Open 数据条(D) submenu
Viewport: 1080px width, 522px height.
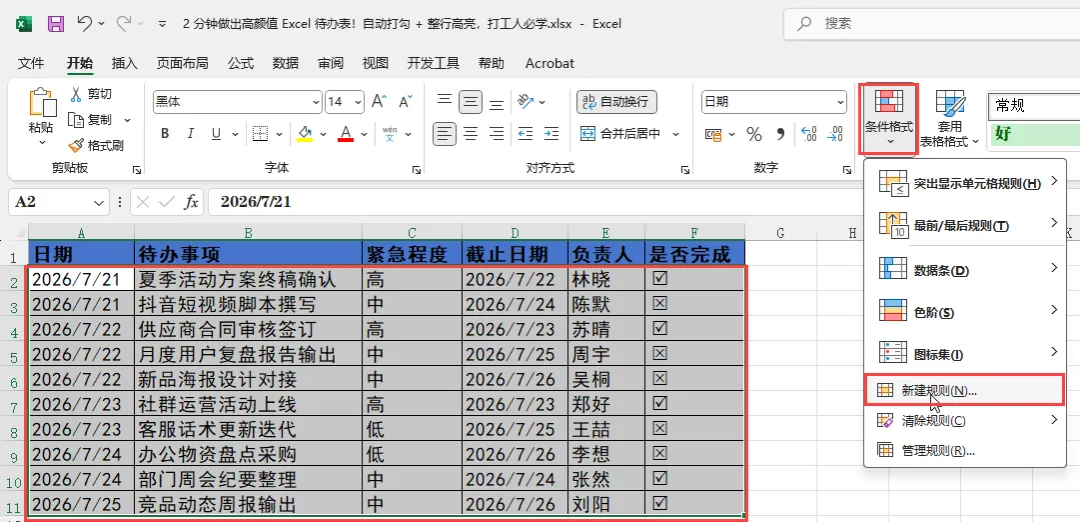964,269
